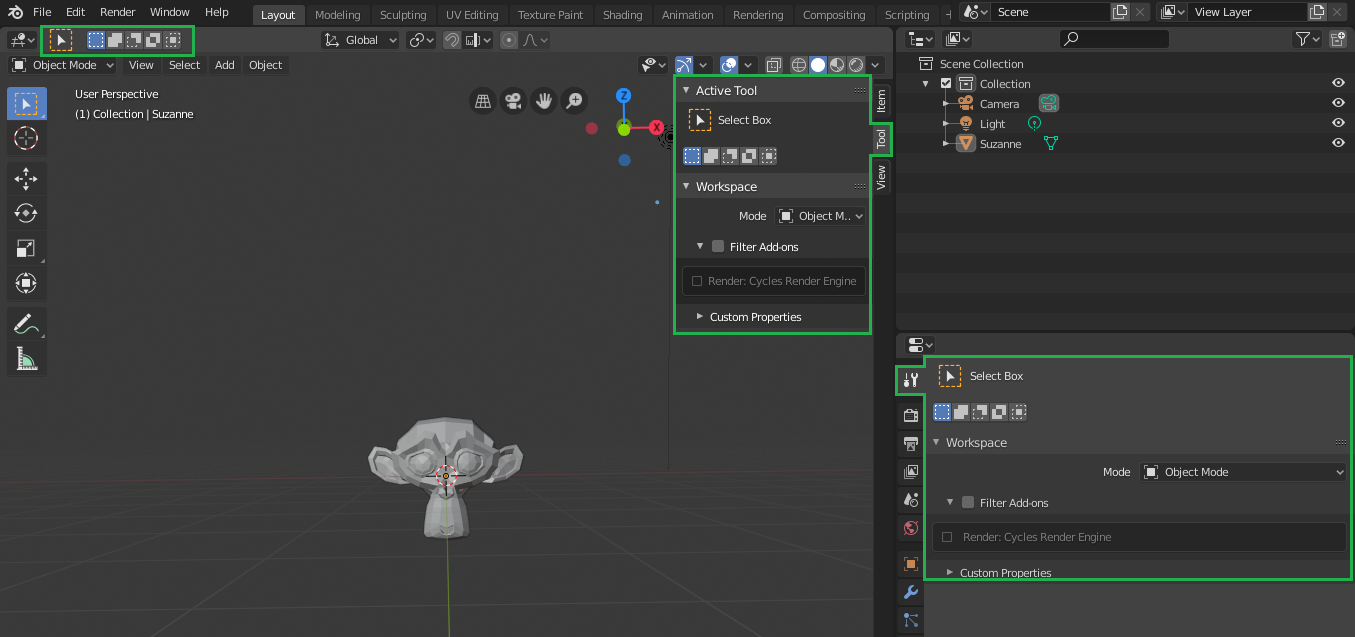Enable Filter Add-ons in the Properties editor

point(967,503)
